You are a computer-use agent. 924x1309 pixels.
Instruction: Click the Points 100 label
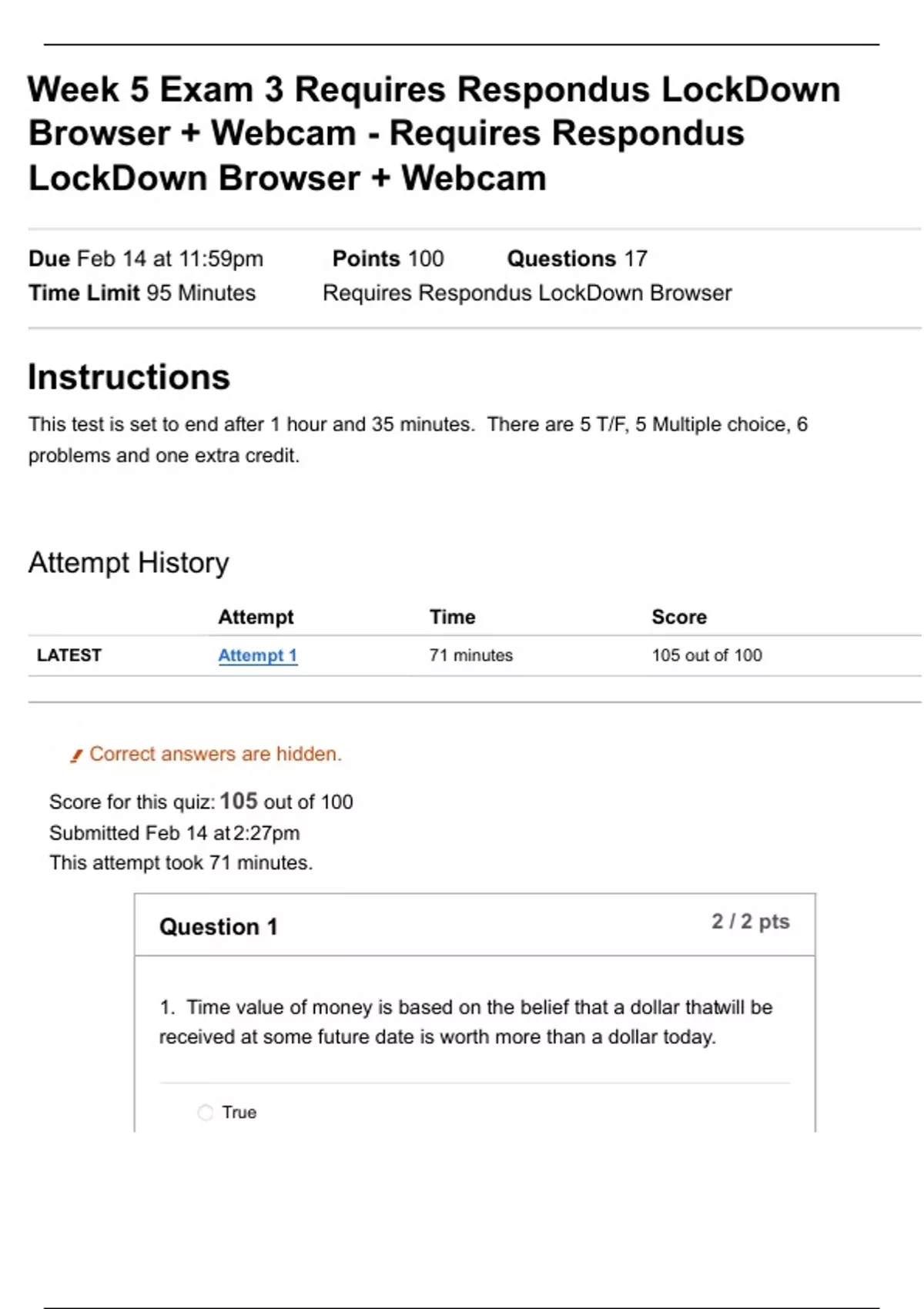click(x=387, y=259)
